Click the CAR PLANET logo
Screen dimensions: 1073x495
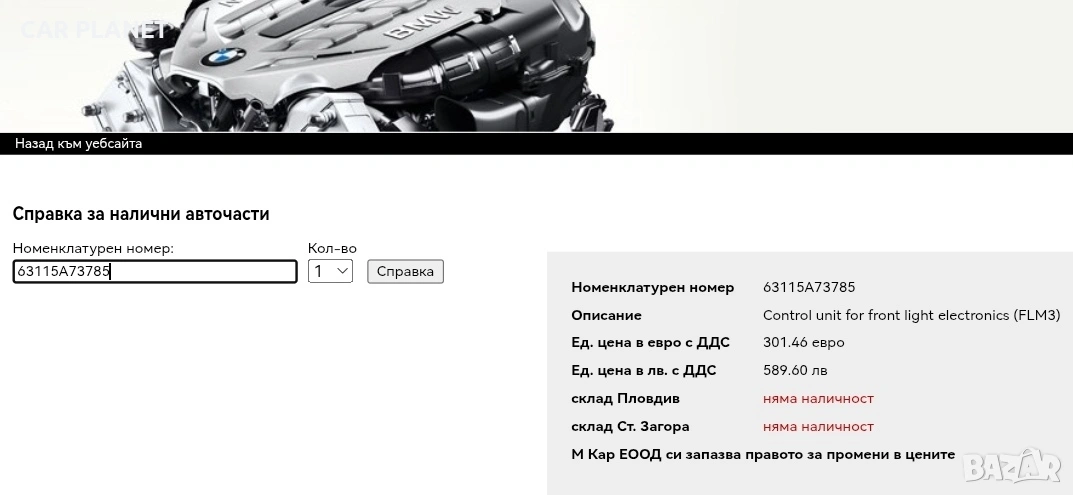click(x=94, y=29)
